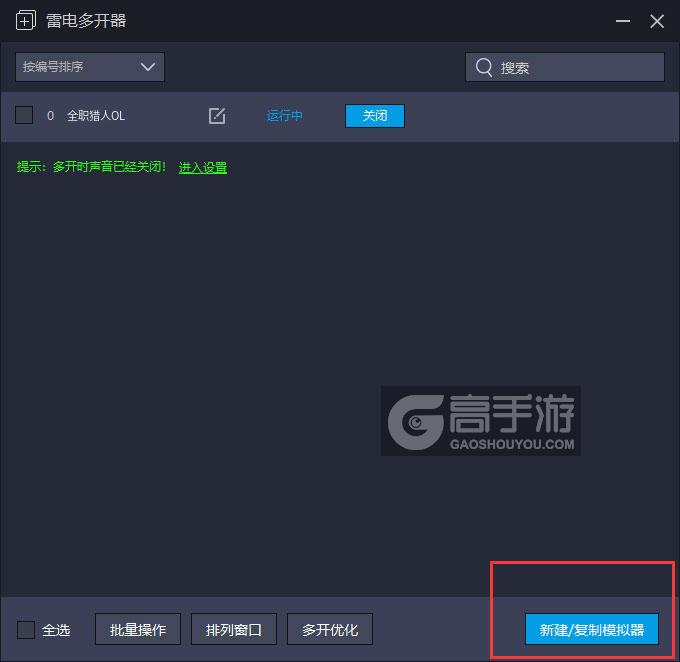Click the 排列窗口 button
This screenshot has width=680, height=662.
(x=234, y=629)
